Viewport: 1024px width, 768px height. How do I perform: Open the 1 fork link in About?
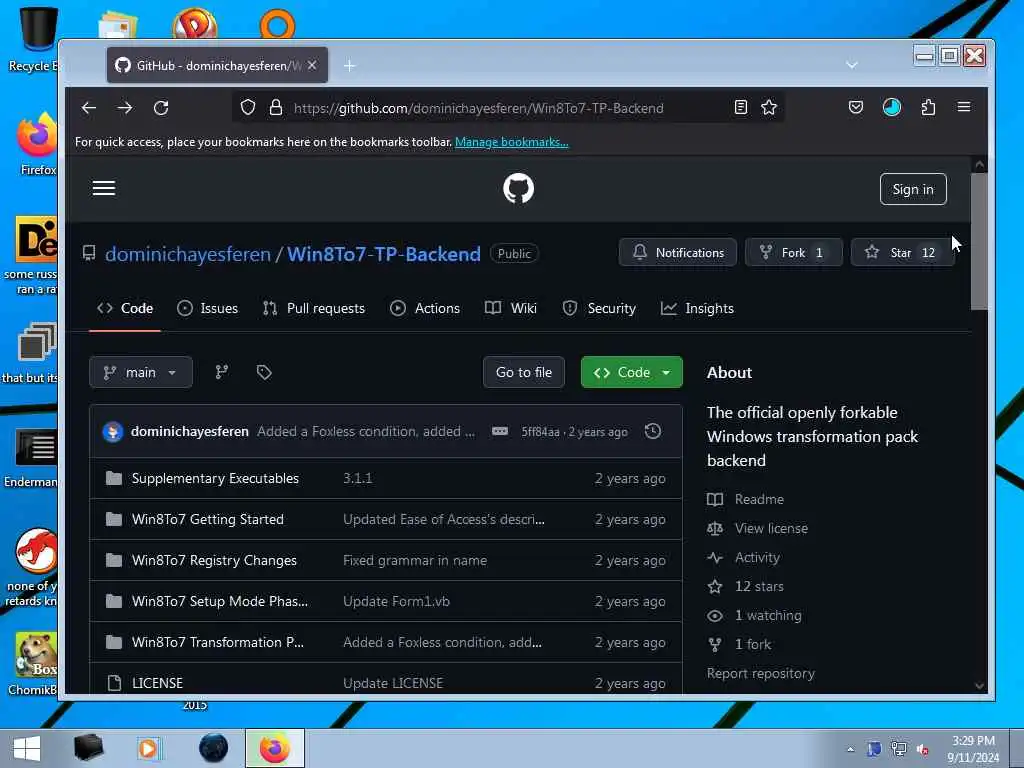click(x=753, y=645)
